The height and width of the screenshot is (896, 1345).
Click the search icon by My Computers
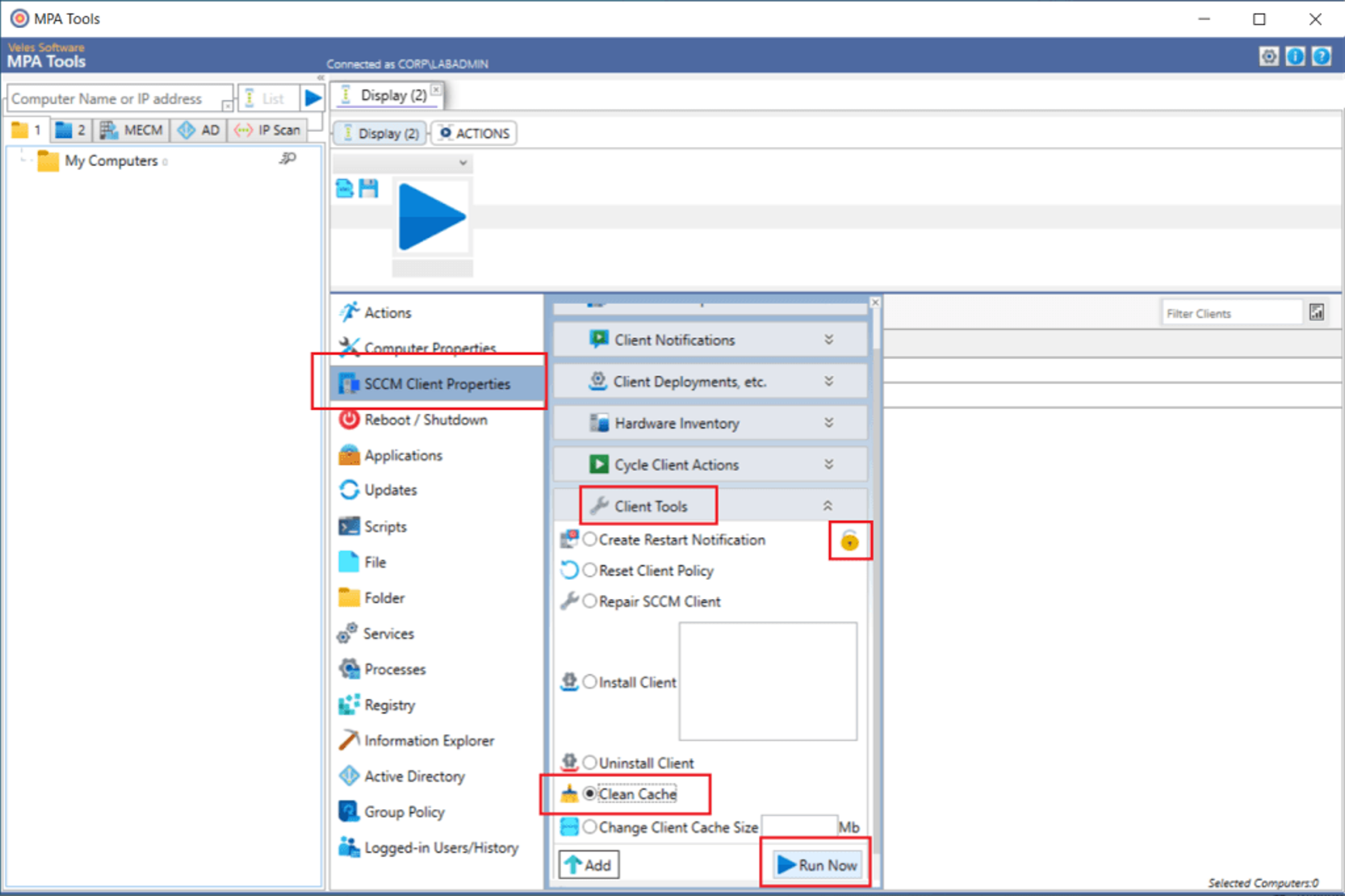288,158
